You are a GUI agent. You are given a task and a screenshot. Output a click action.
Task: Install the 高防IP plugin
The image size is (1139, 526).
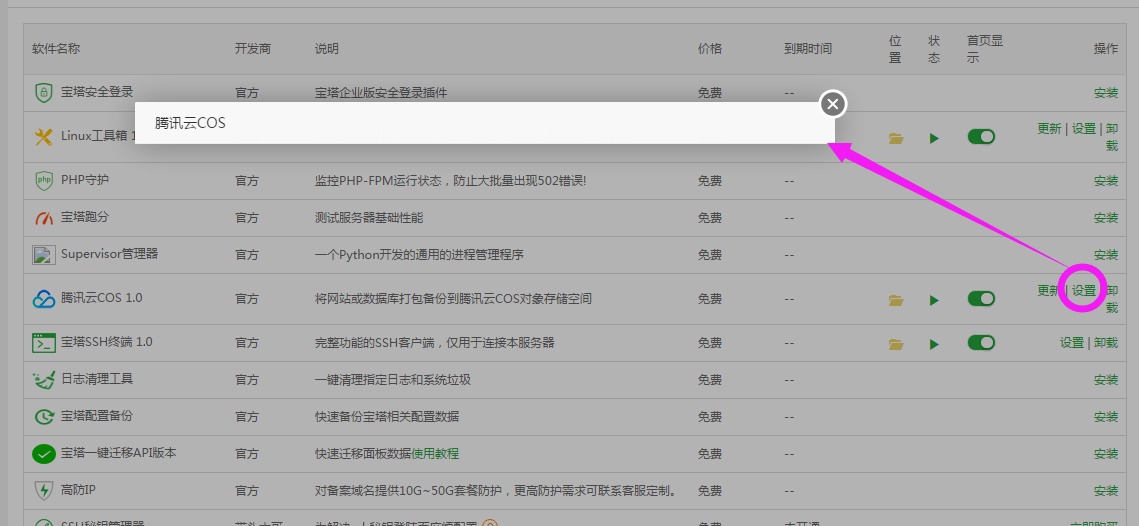click(1106, 490)
